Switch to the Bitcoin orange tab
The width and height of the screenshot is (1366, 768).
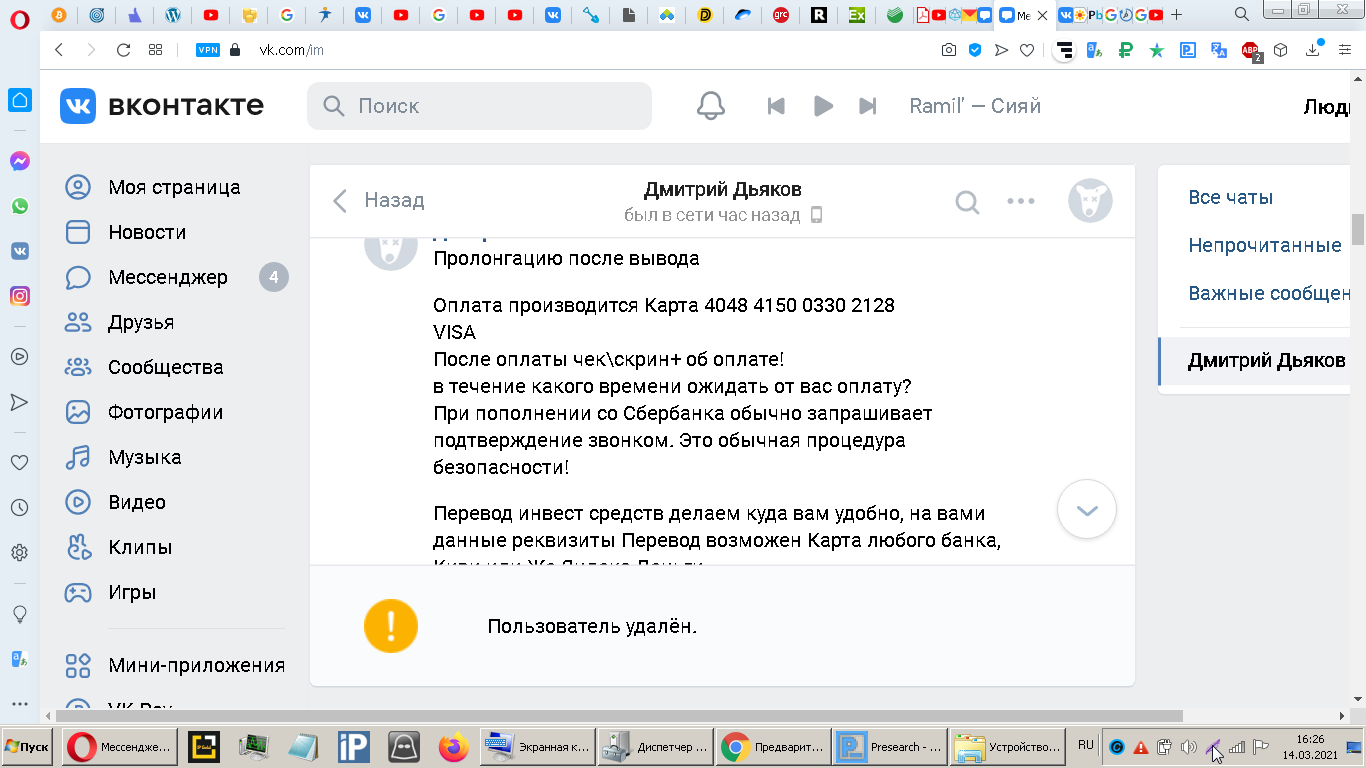(x=58, y=15)
